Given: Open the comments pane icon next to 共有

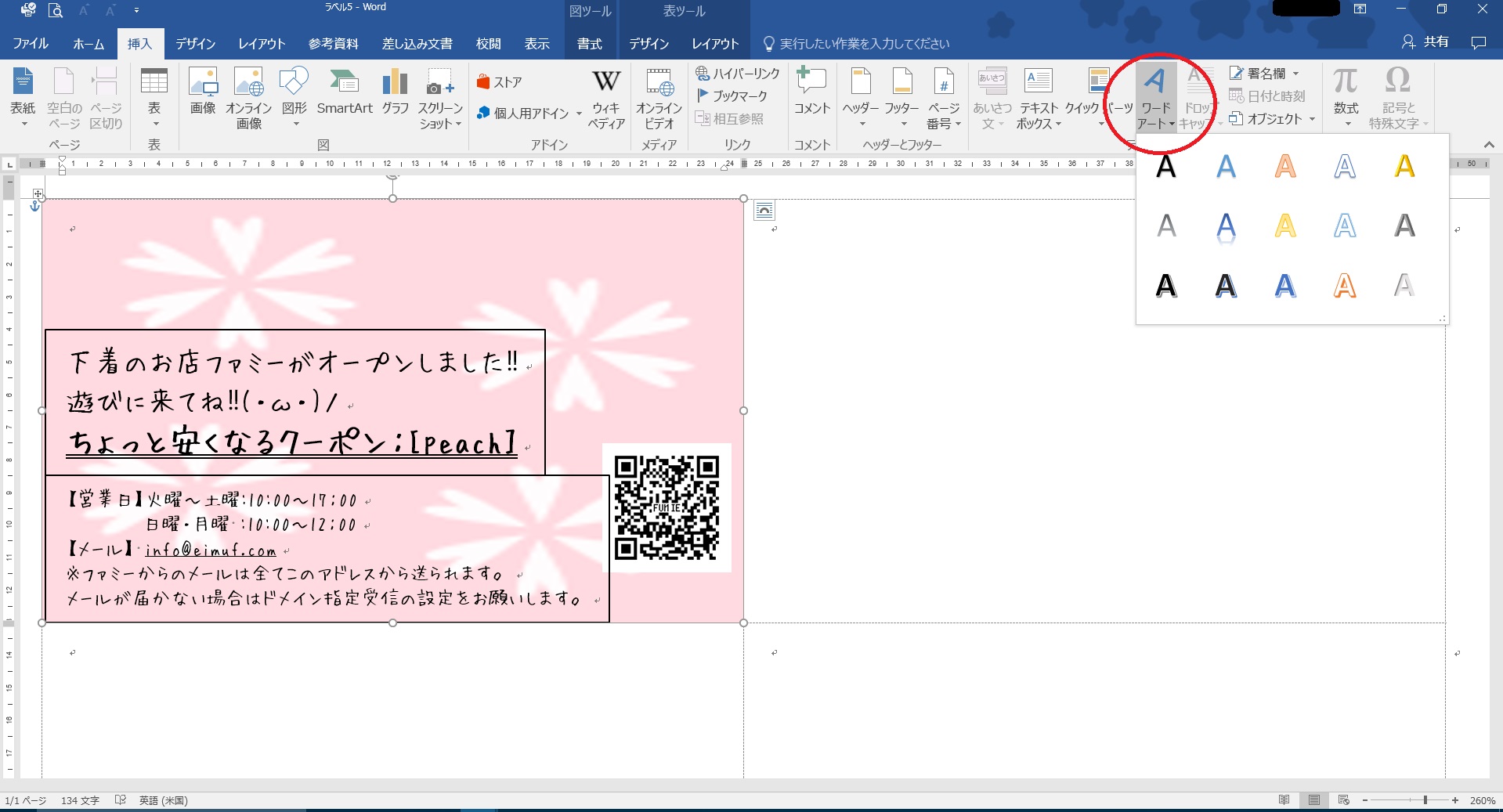Looking at the screenshot, I should [1479, 43].
